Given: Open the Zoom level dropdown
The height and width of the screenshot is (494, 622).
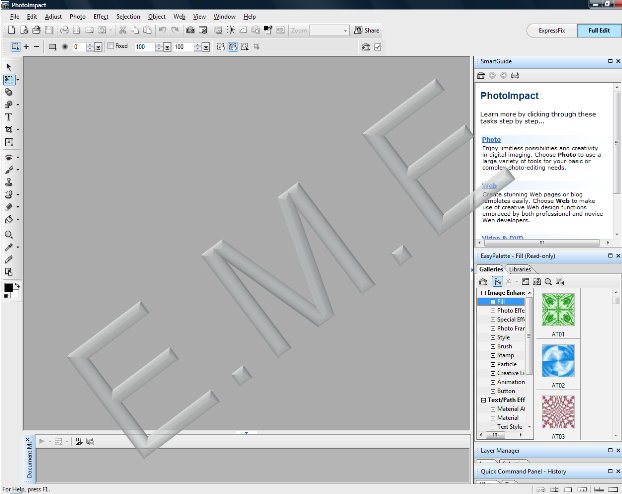Looking at the screenshot, I should coord(343,31).
